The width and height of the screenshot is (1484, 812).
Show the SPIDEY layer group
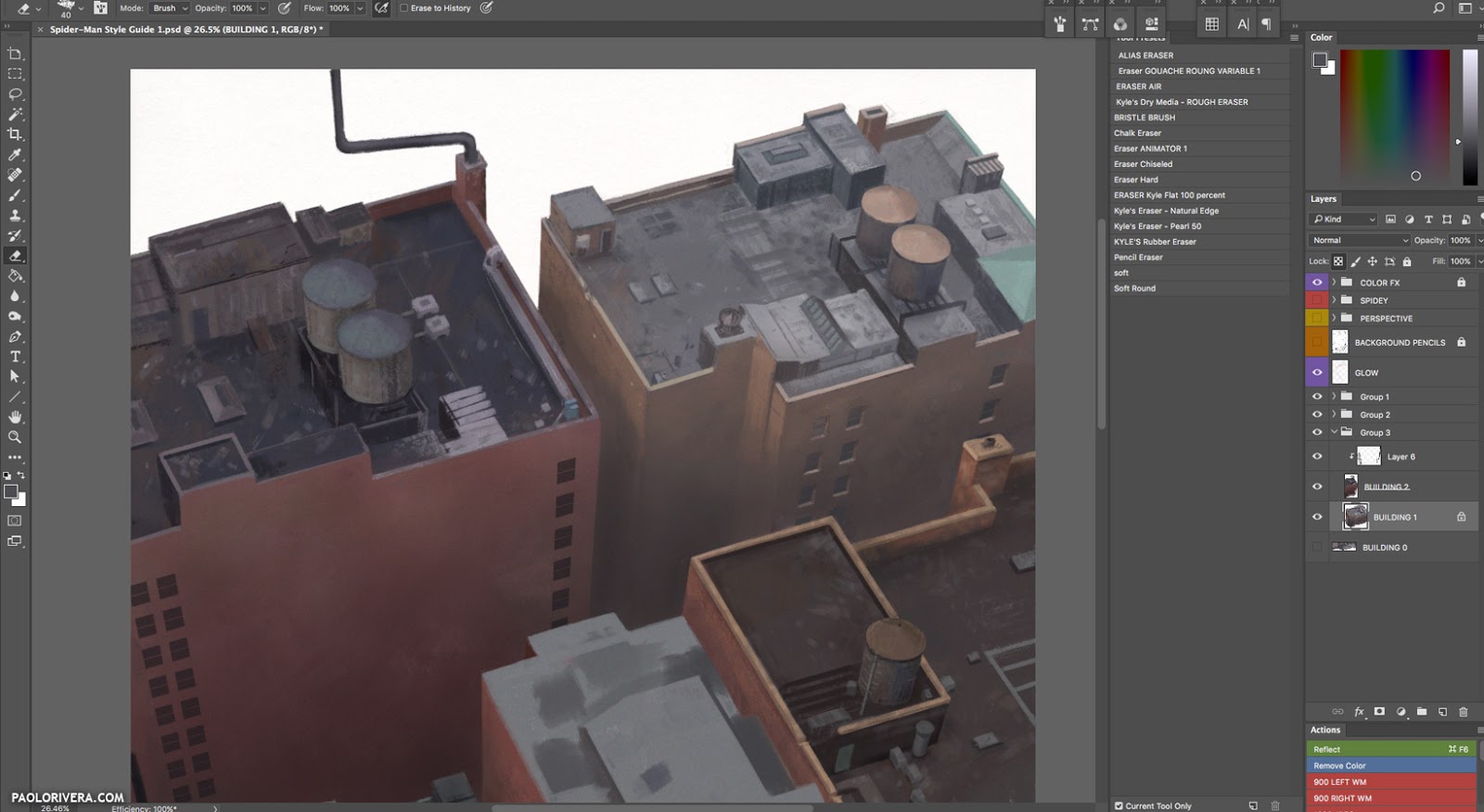tap(1317, 300)
